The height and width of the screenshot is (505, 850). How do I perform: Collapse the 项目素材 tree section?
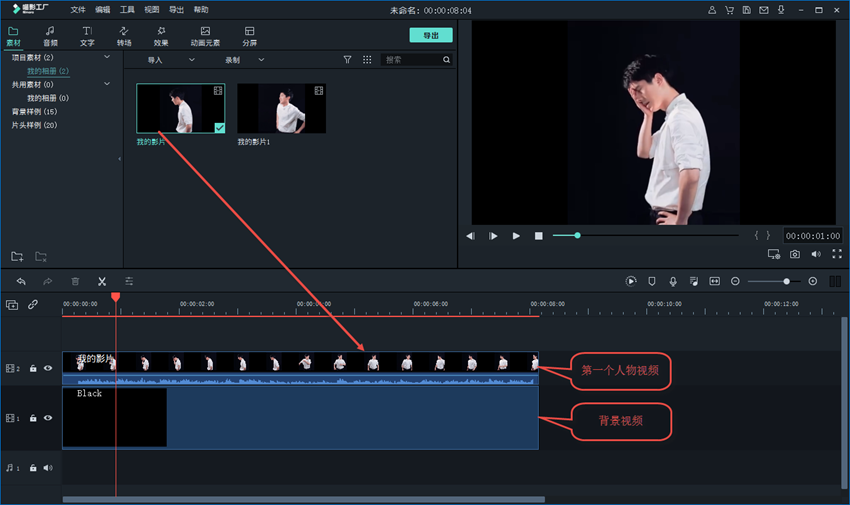107,58
